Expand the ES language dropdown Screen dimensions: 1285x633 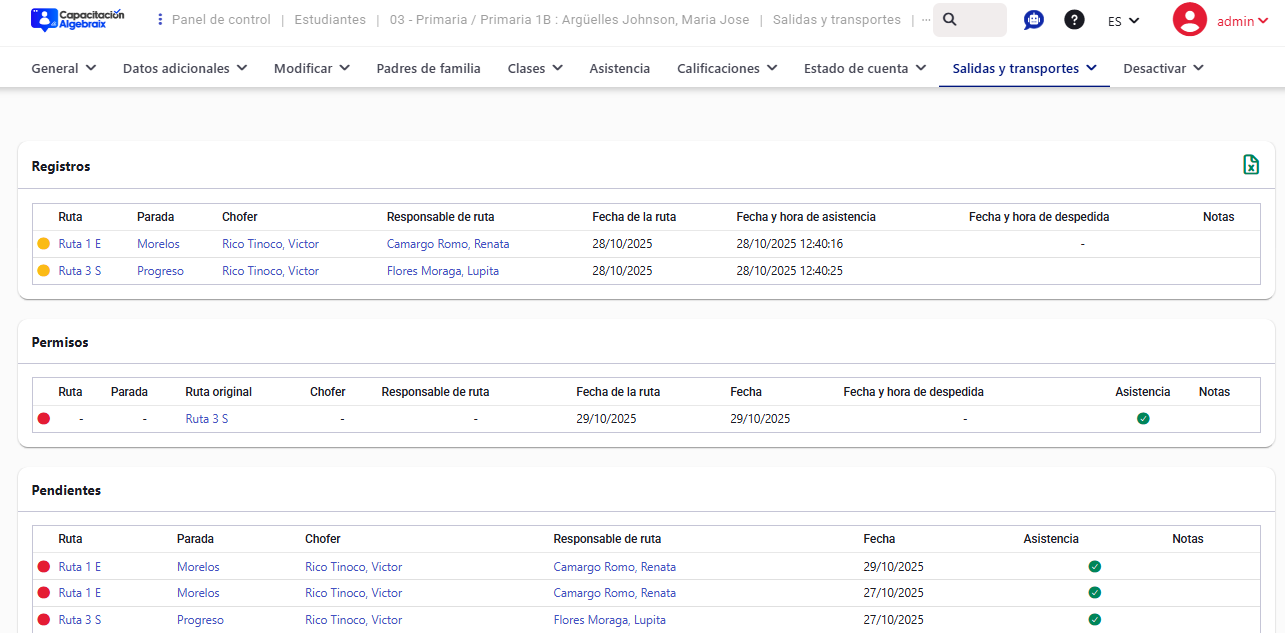(1123, 21)
